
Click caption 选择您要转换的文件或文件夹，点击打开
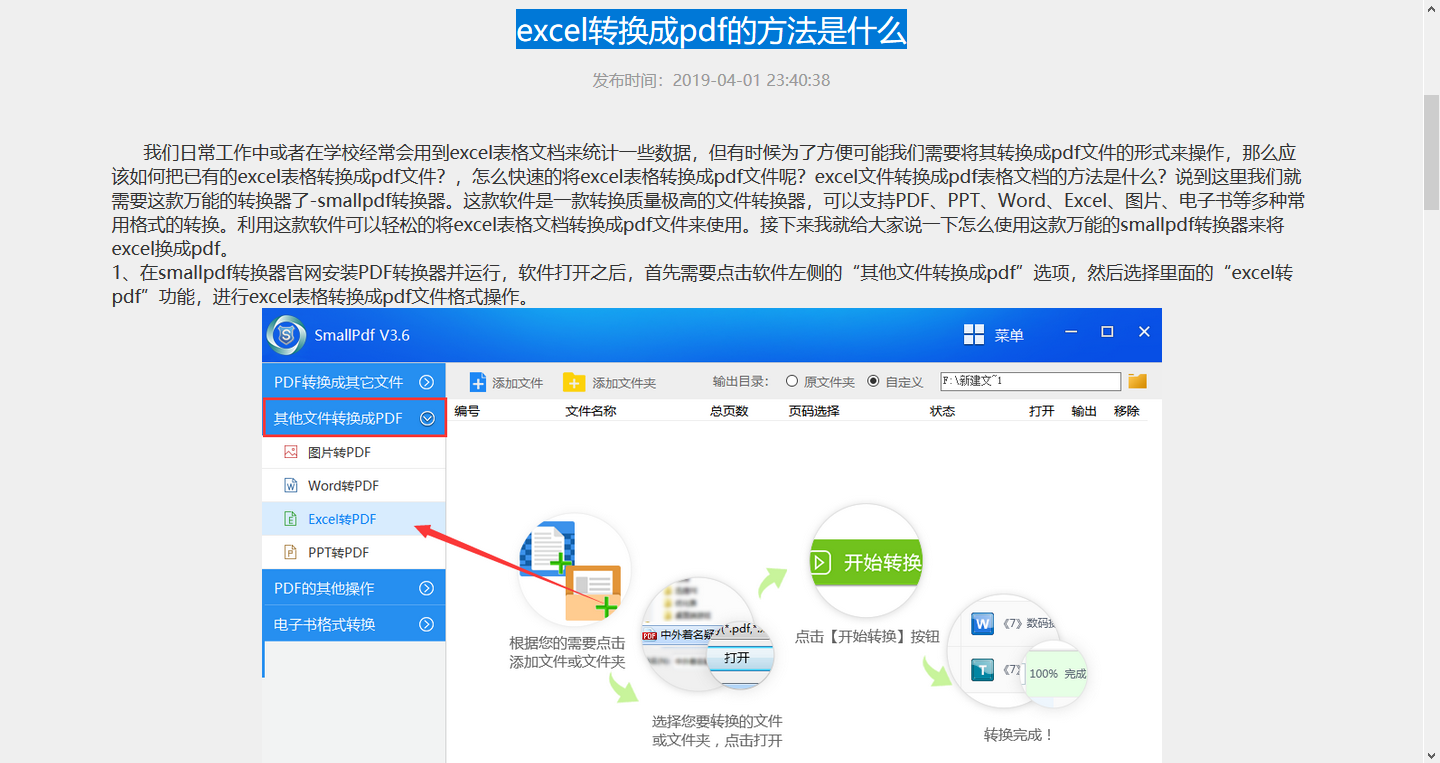(x=717, y=730)
